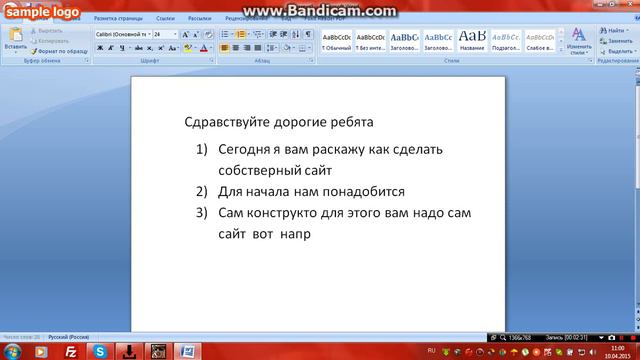Toggle Strikethrough formatting
640x360 pixels.
(138, 48)
